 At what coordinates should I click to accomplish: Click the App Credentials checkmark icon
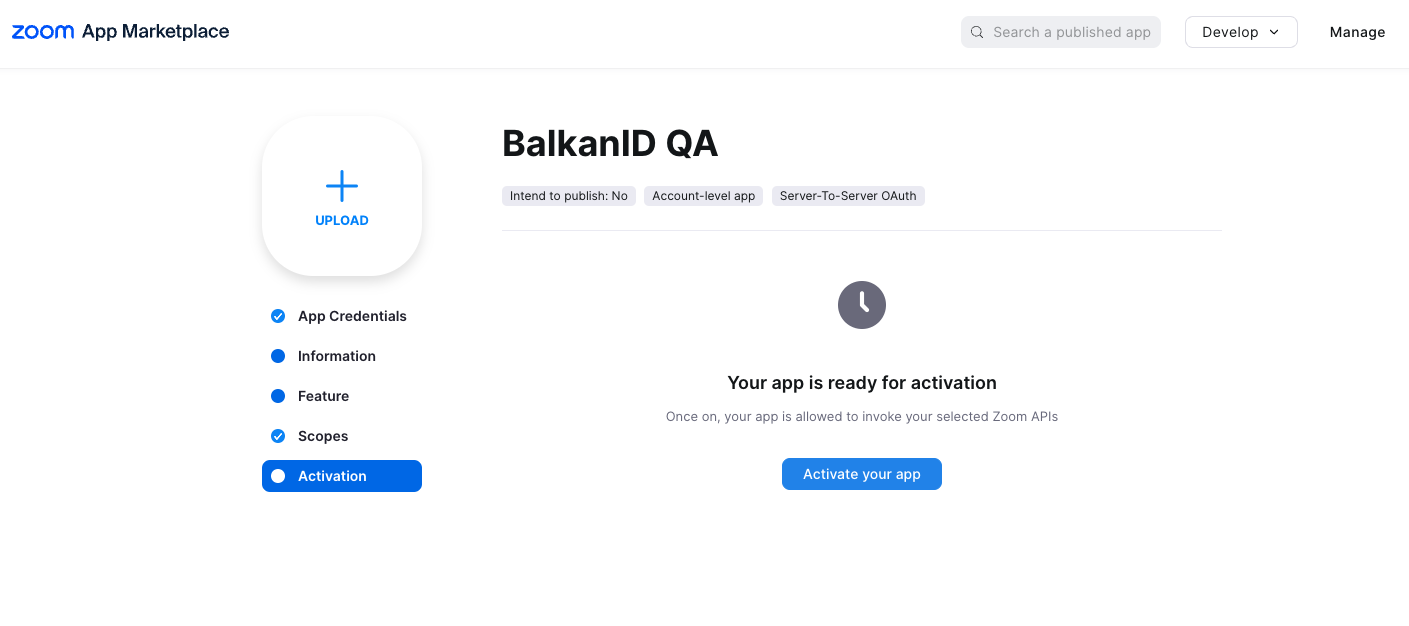click(x=278, y=316)
